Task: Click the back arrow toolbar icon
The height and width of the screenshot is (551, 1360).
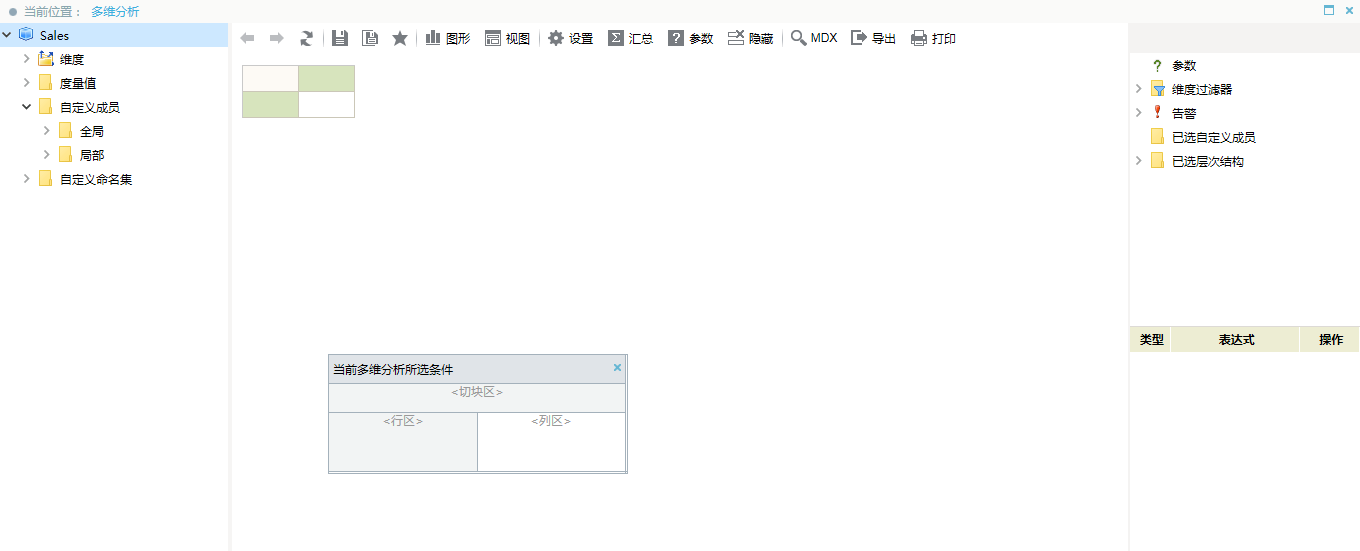Action: [247, 38]
